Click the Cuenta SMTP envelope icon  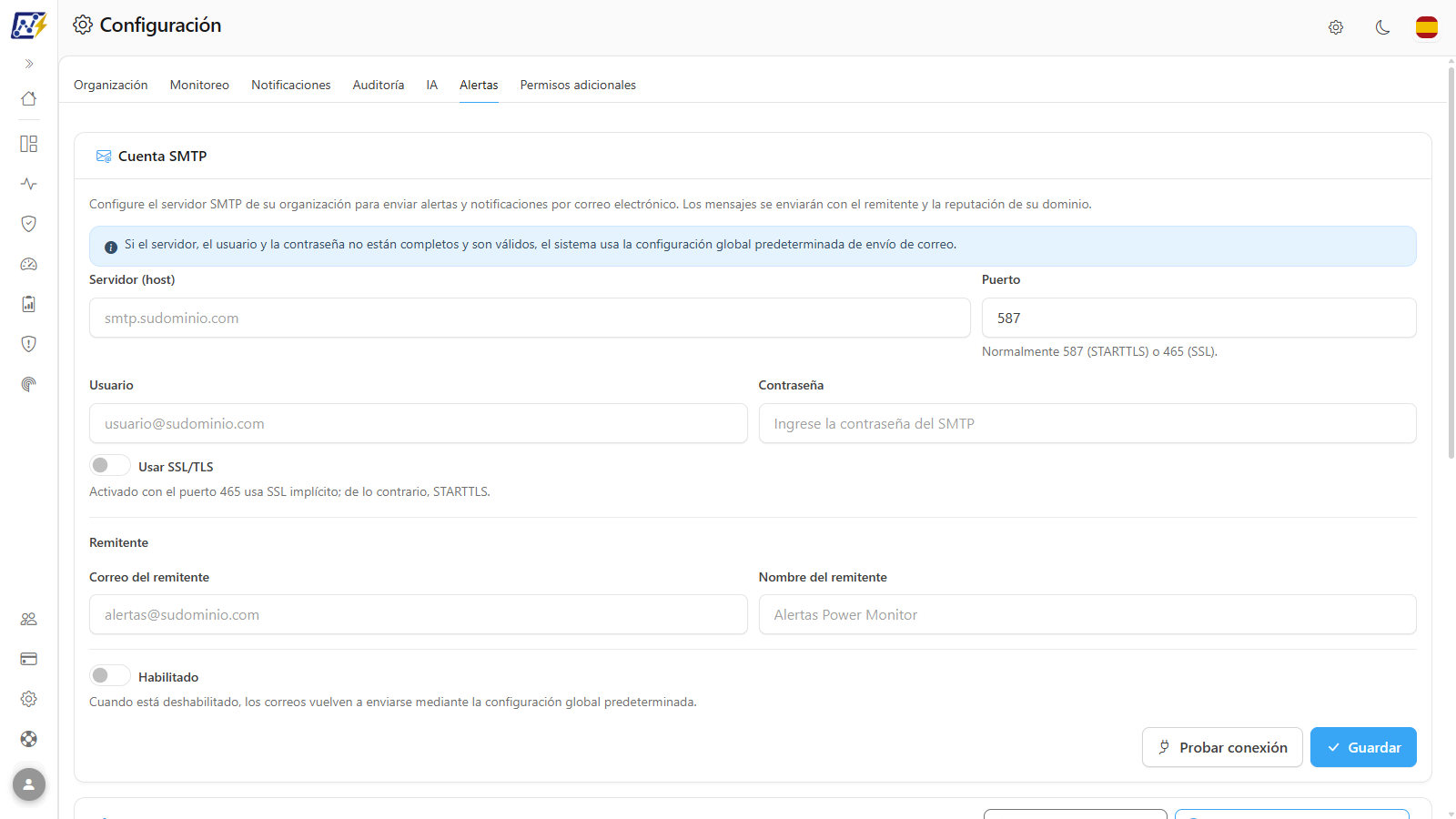pos(104,157)
